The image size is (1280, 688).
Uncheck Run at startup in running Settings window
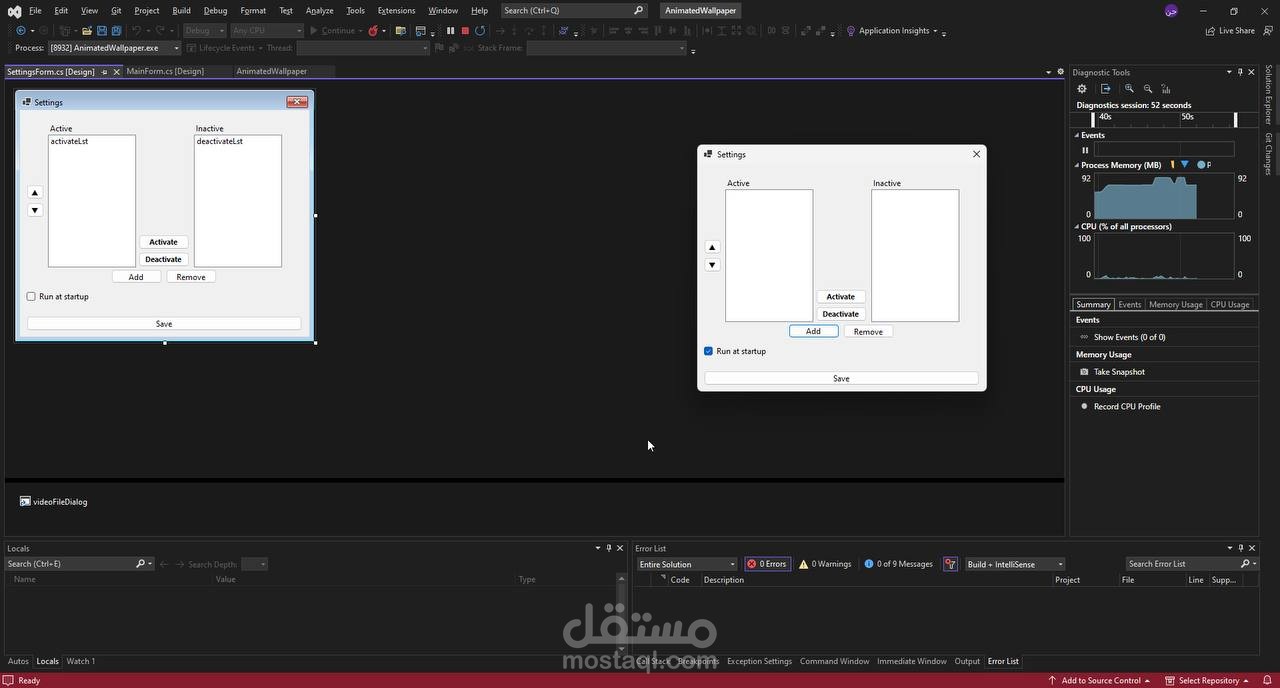click(709, 351)
